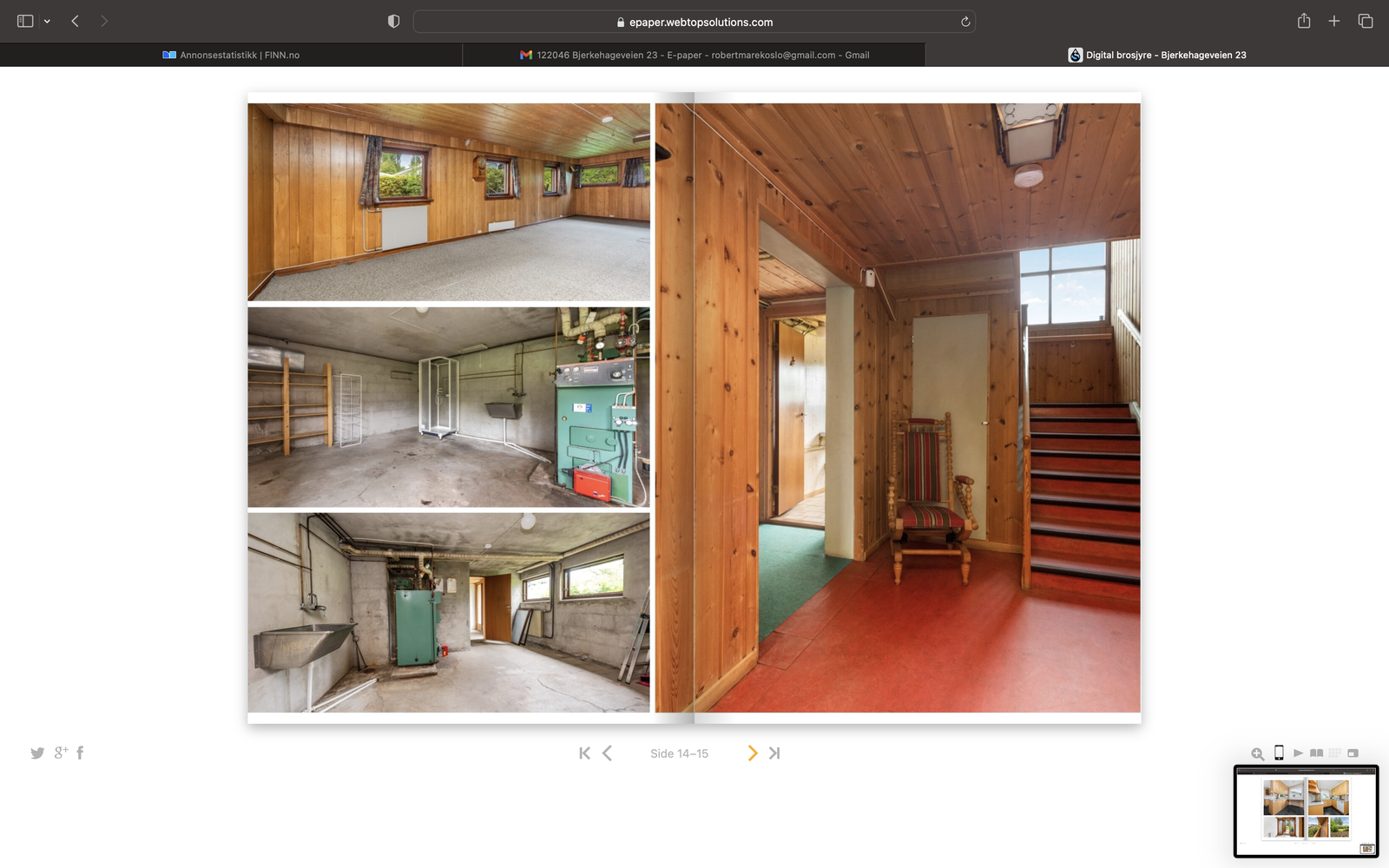Click the zoom-in magnifier icon
The height and width of the screenshot is (868, 1389).
coord(1257,753)
